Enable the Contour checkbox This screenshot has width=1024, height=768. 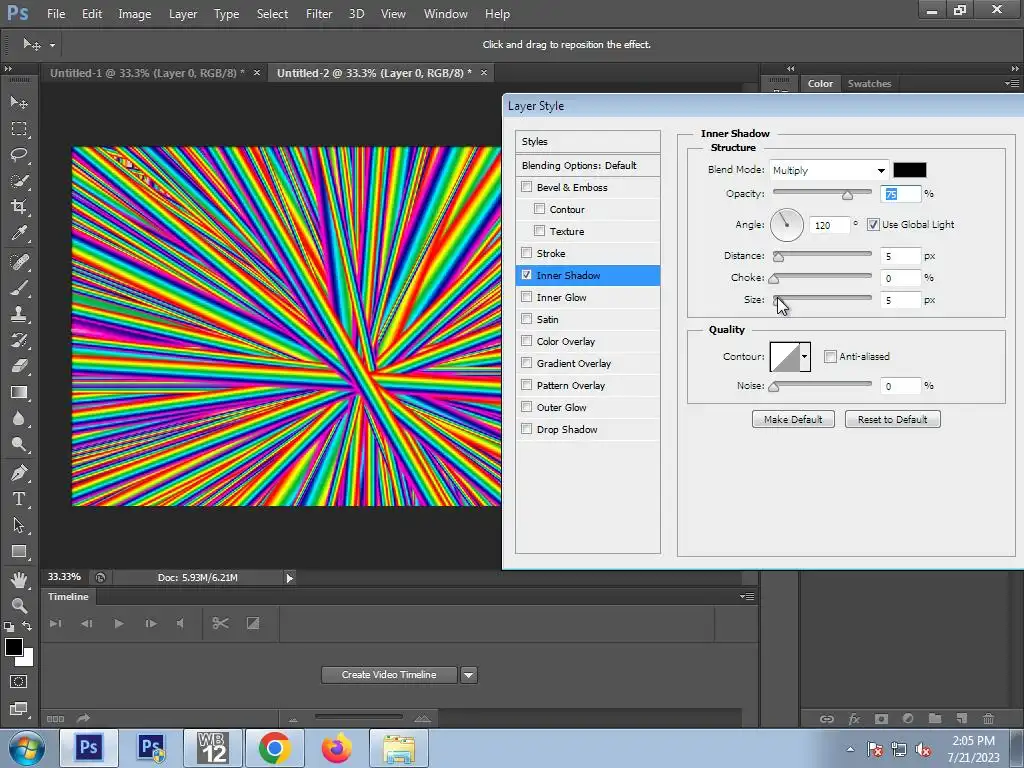pos(539,209)
